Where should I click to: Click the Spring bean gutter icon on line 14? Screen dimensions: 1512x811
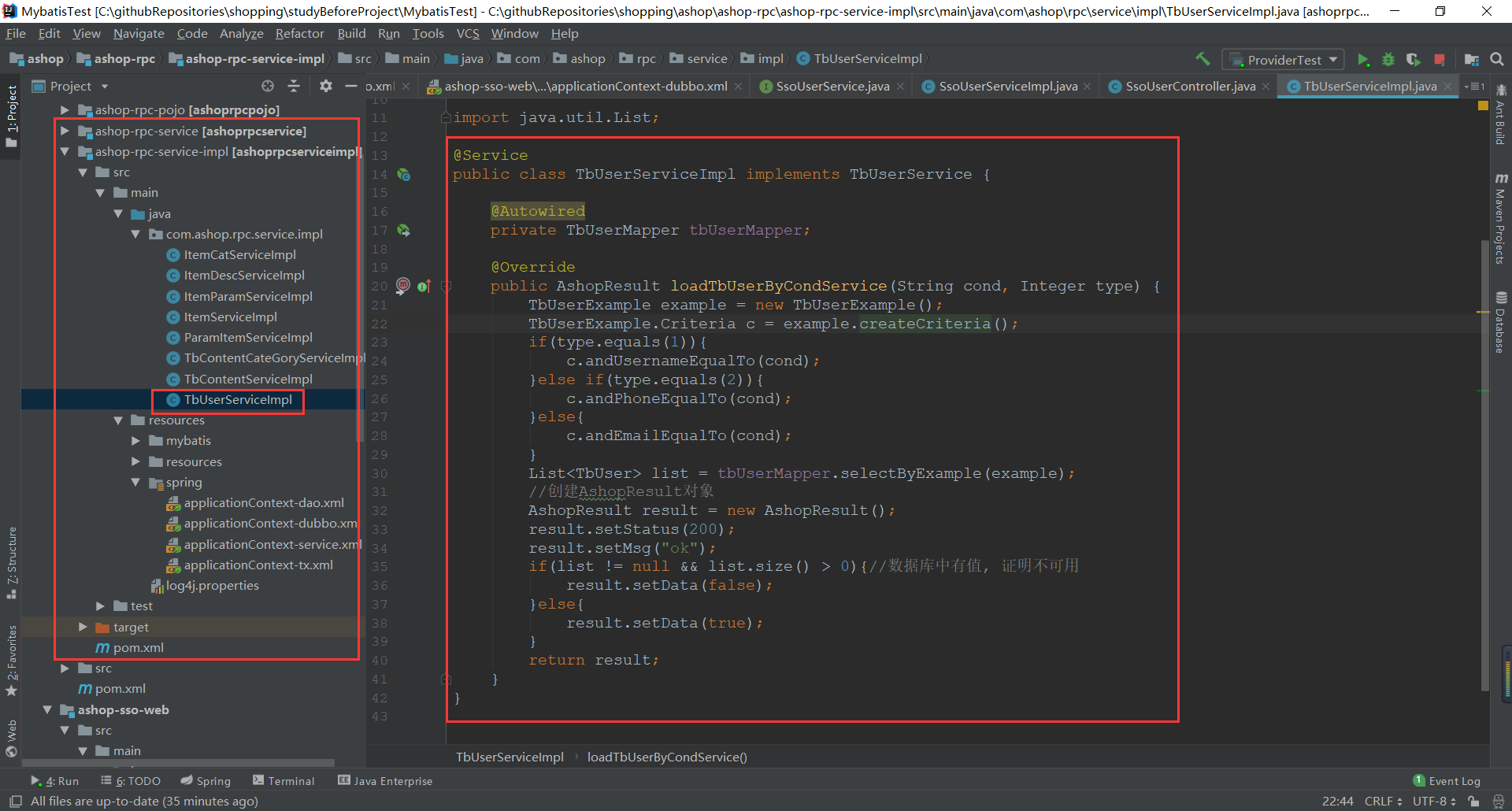[x=404, y=175]
